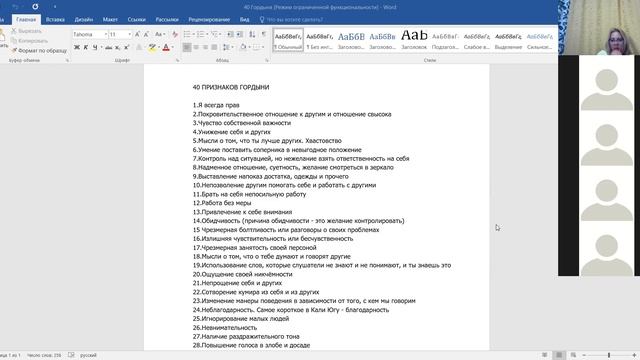Decrease paragraph indent
The height and width of the screenshot is (360, 640).
click(x=230, y=34)
